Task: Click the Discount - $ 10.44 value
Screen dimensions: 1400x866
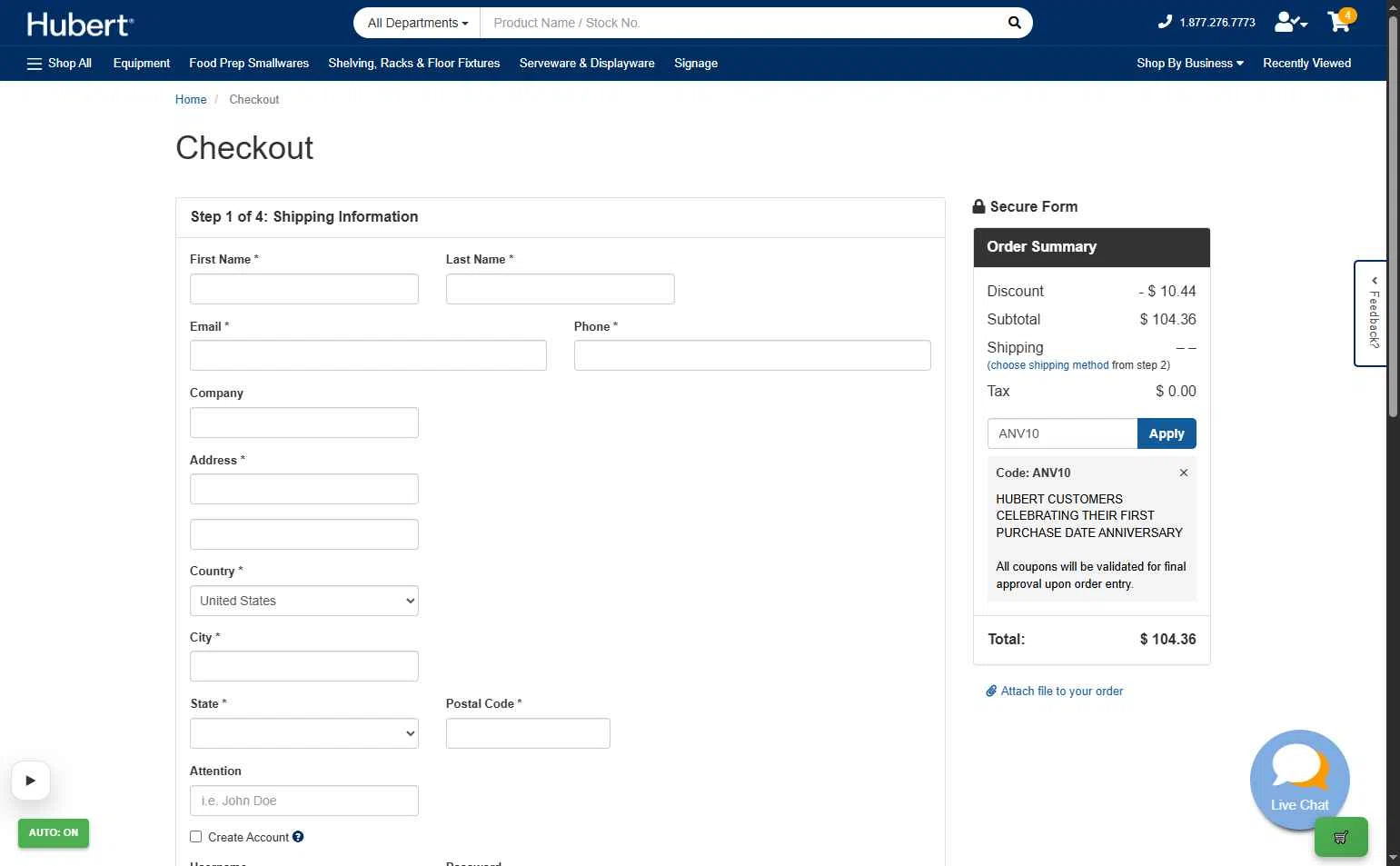Action: click(1167, 292)
